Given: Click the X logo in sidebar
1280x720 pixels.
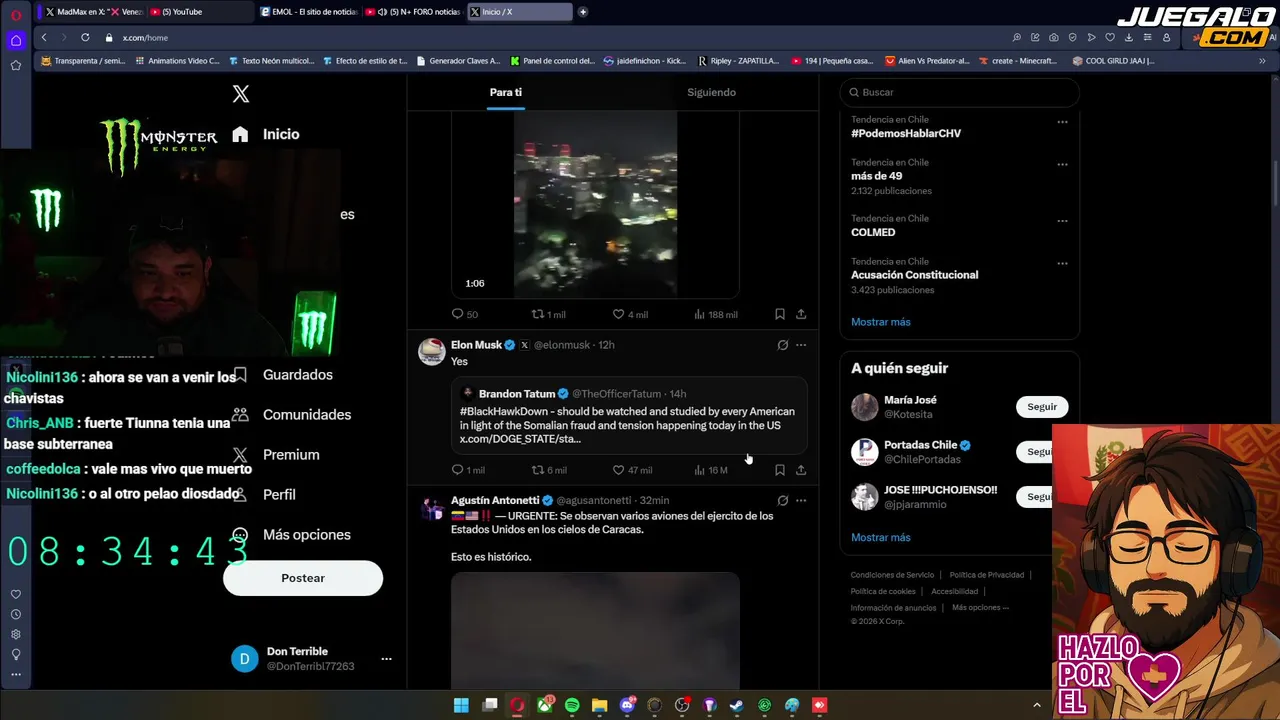Looking at the screenshot, I should [241, 94].
